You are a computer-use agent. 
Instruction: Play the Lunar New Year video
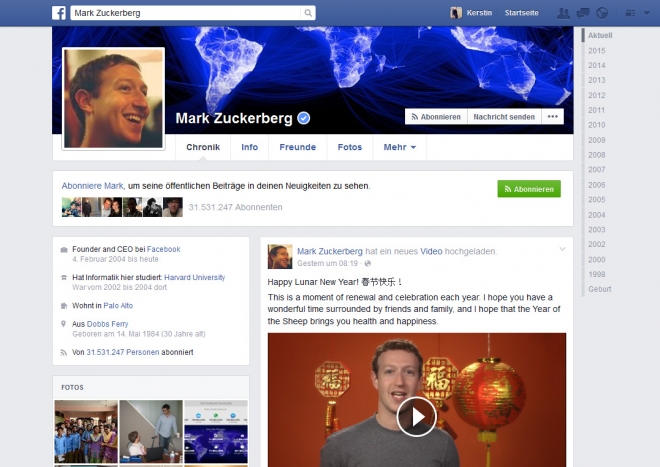(x=416, y=417)
